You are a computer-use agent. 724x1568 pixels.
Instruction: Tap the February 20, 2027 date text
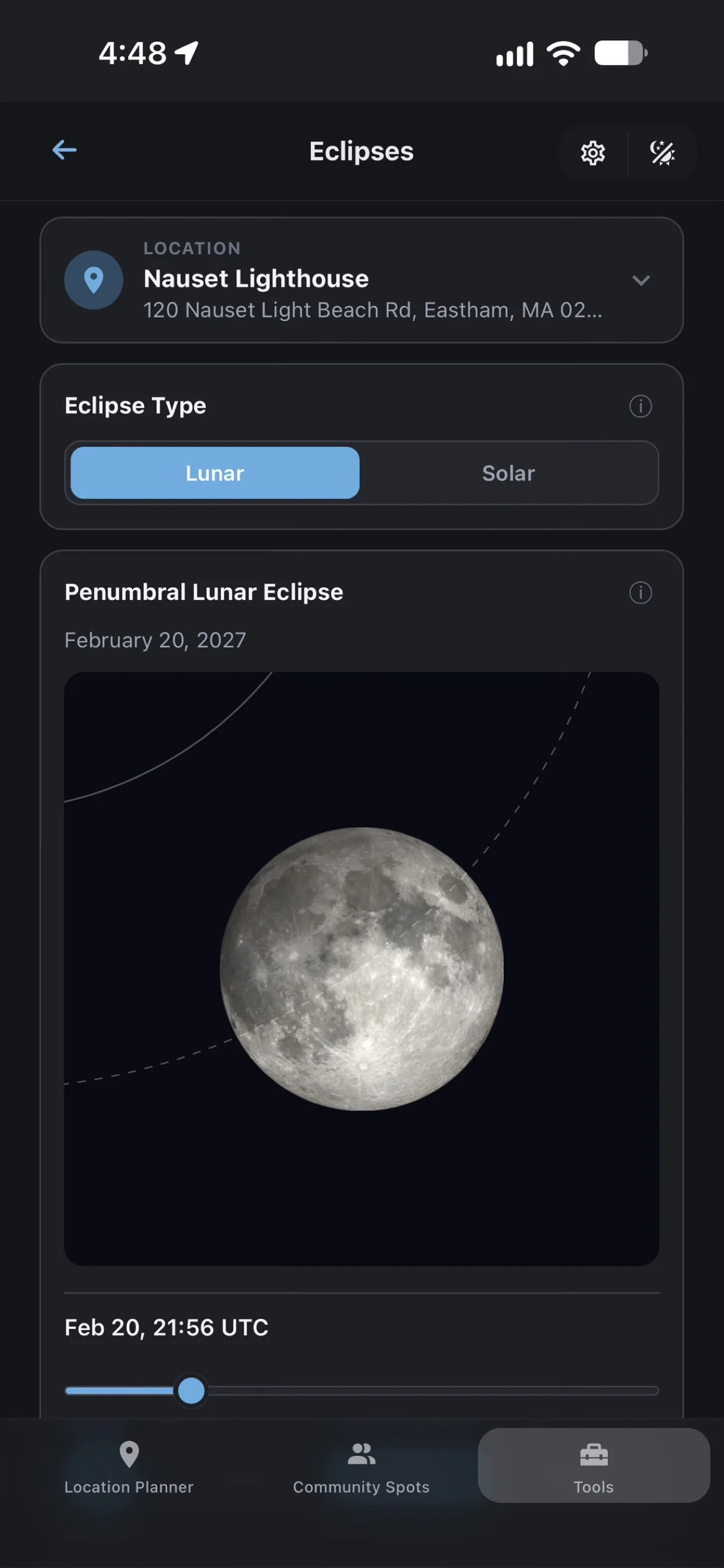pos(155,640)
